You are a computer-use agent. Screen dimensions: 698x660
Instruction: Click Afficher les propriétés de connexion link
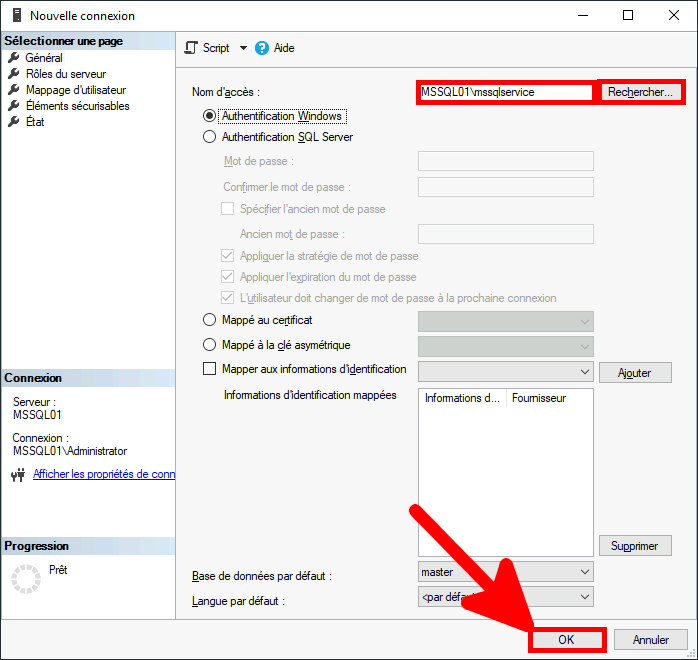tap(104, 474)
